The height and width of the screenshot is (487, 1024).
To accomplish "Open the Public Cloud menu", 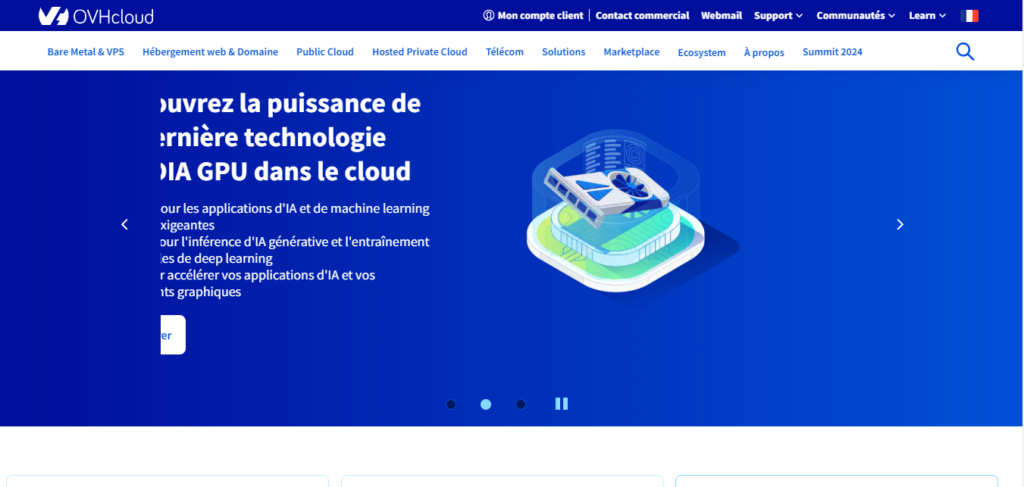I will [x=325, y=52].
